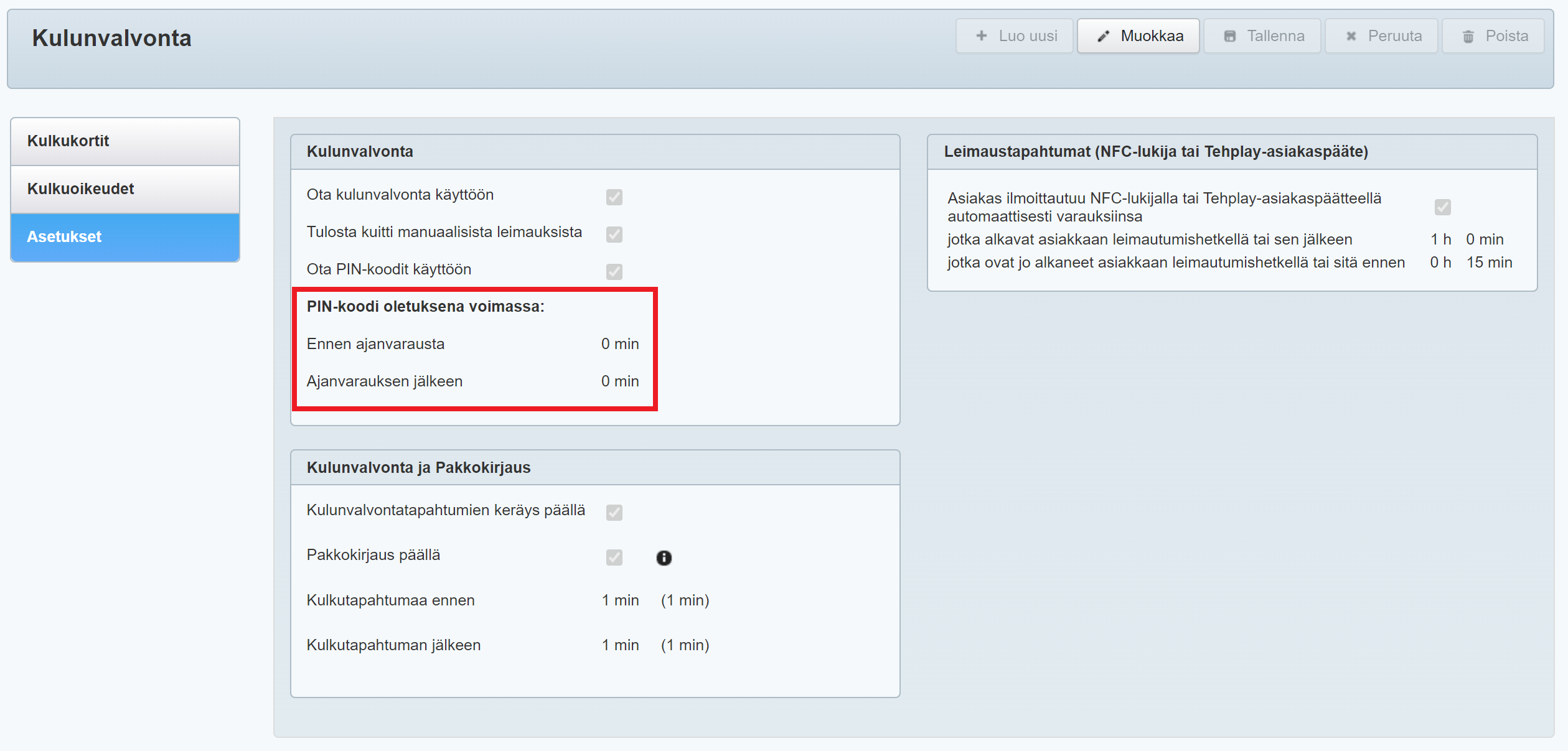
Task: Click the info icon next to Pakkokirjaus päällä
Action: [664, 557]
